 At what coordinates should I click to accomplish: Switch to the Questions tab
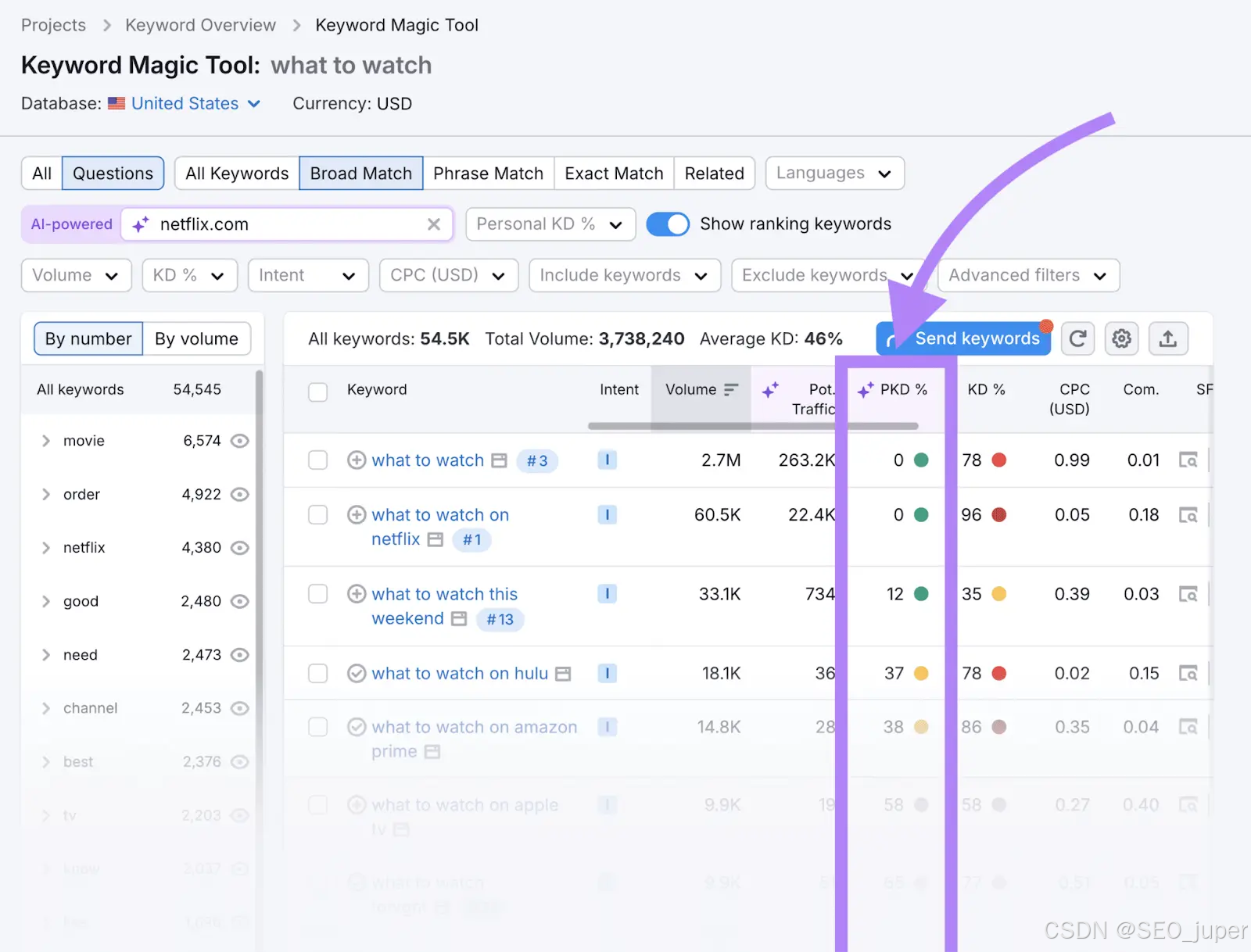[113, 173]
